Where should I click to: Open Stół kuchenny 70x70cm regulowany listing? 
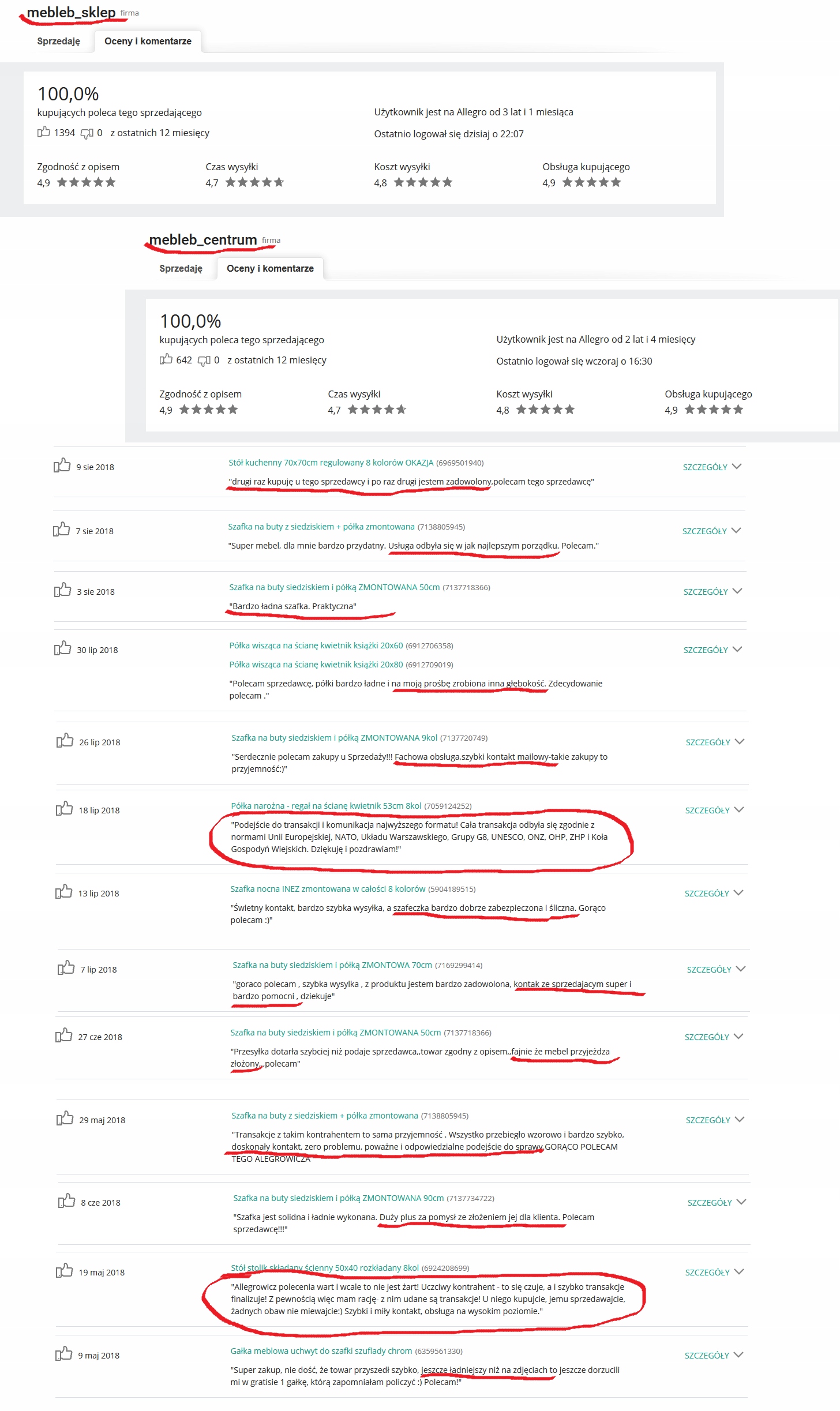[x=331, y=463]
